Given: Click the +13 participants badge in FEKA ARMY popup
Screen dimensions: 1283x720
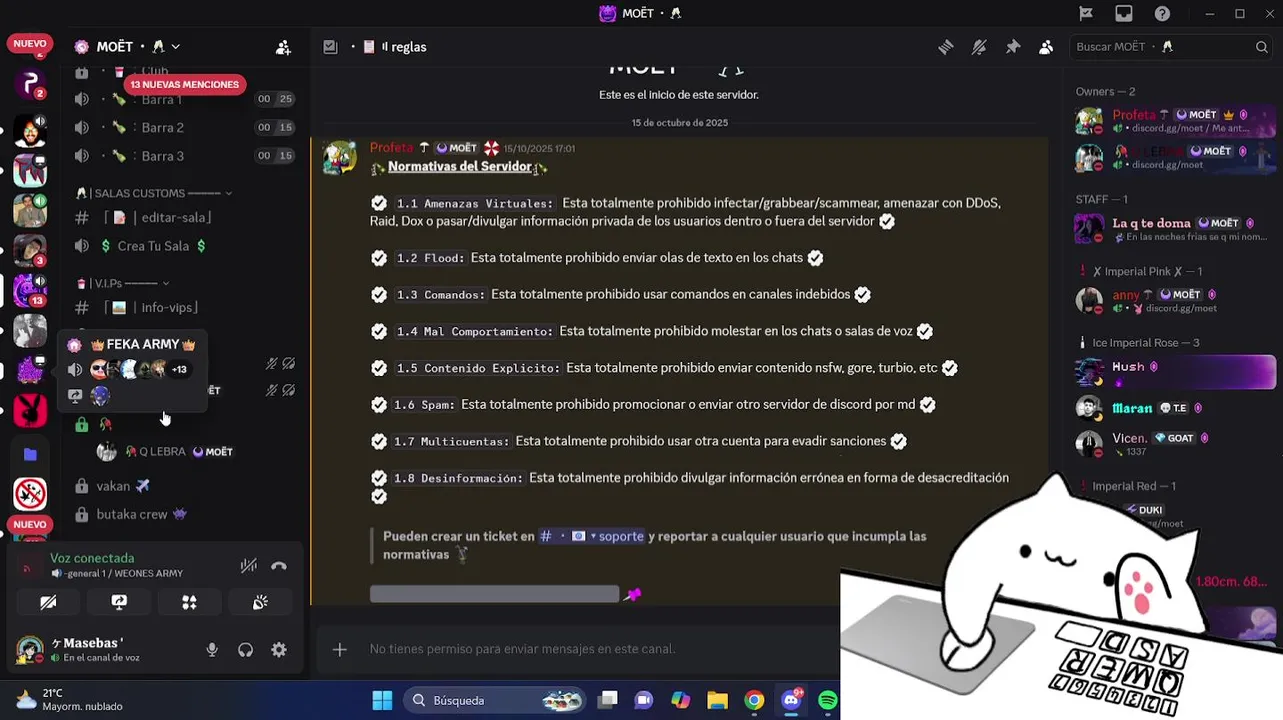Looking at the screenshot, I should [x=179, y=370].
